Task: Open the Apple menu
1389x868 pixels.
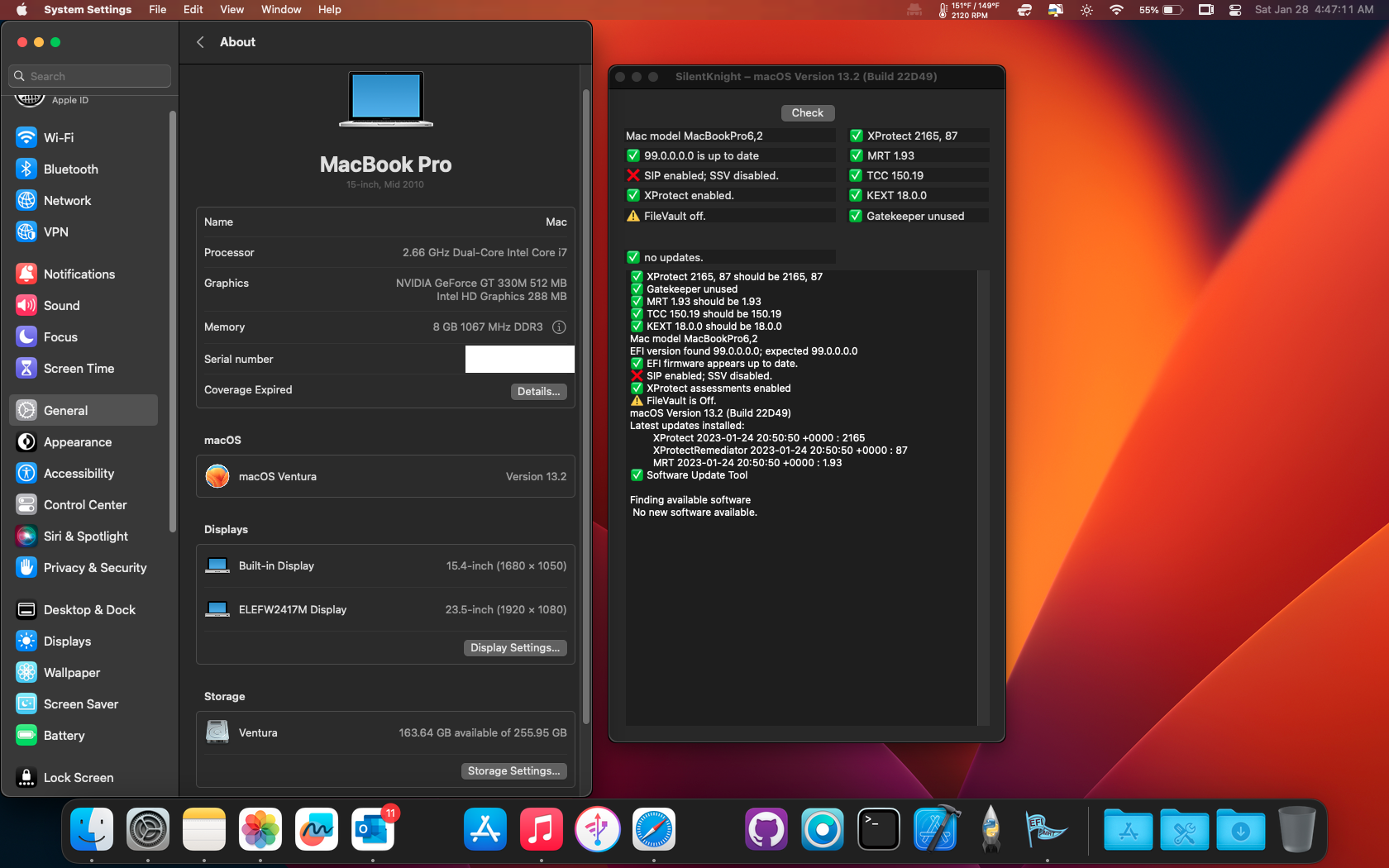Action: 21,10
